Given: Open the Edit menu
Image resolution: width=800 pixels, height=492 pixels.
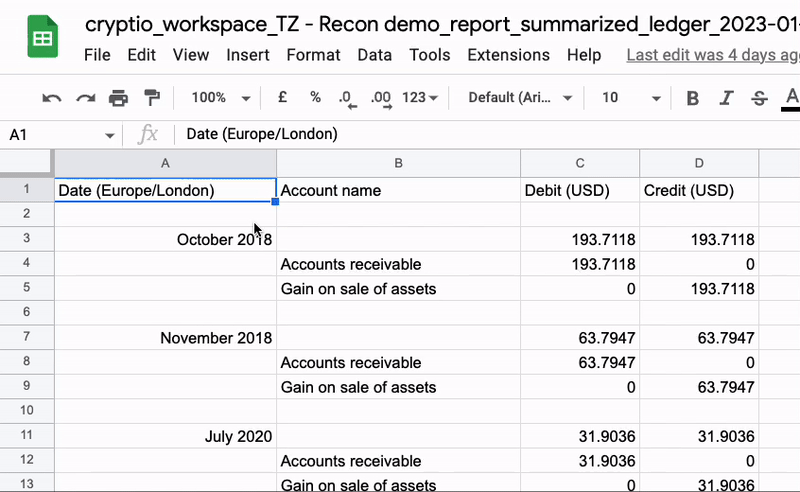Looking at the screenshot, I should point(141,55).
